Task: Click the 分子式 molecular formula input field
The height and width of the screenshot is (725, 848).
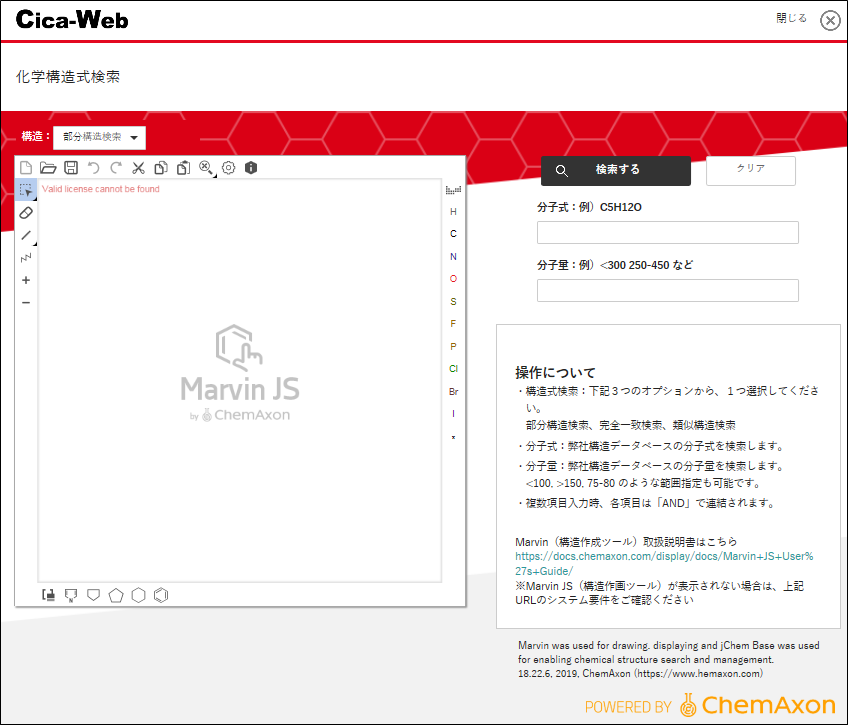Action: click(x=667, y=232)
